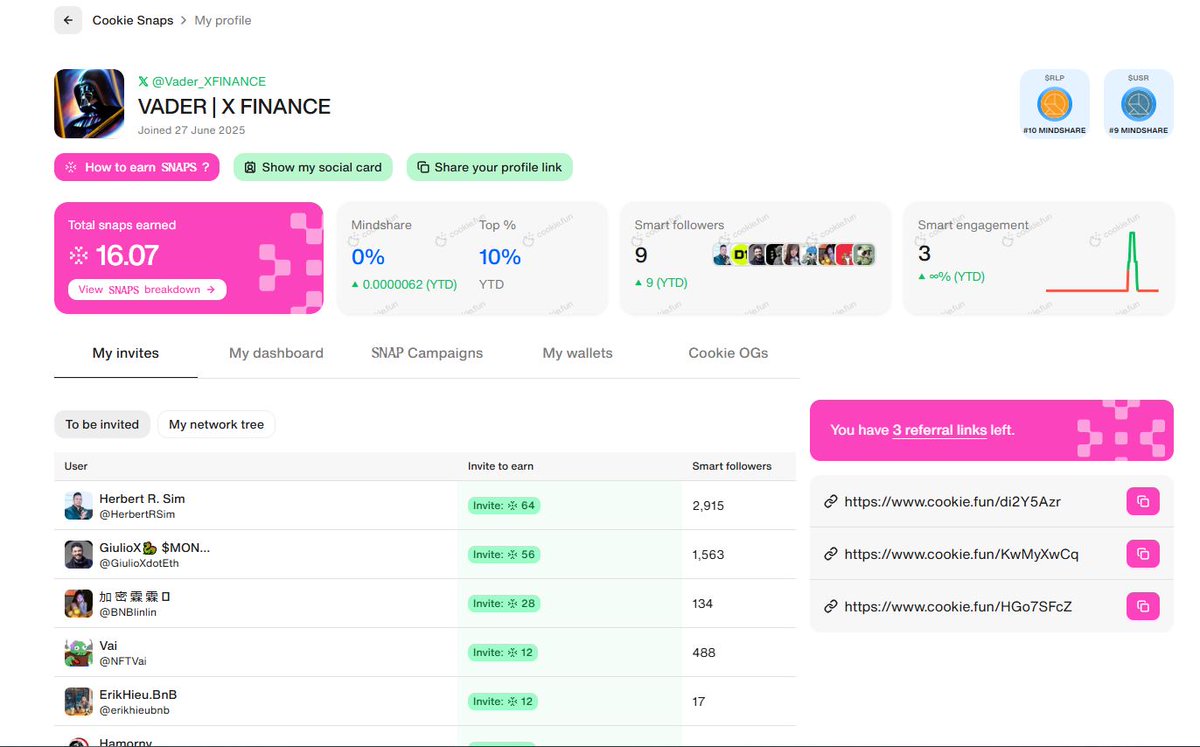Click the @erikhieubnb handle
Screen dimensions: 1200x747
point(134,710)
